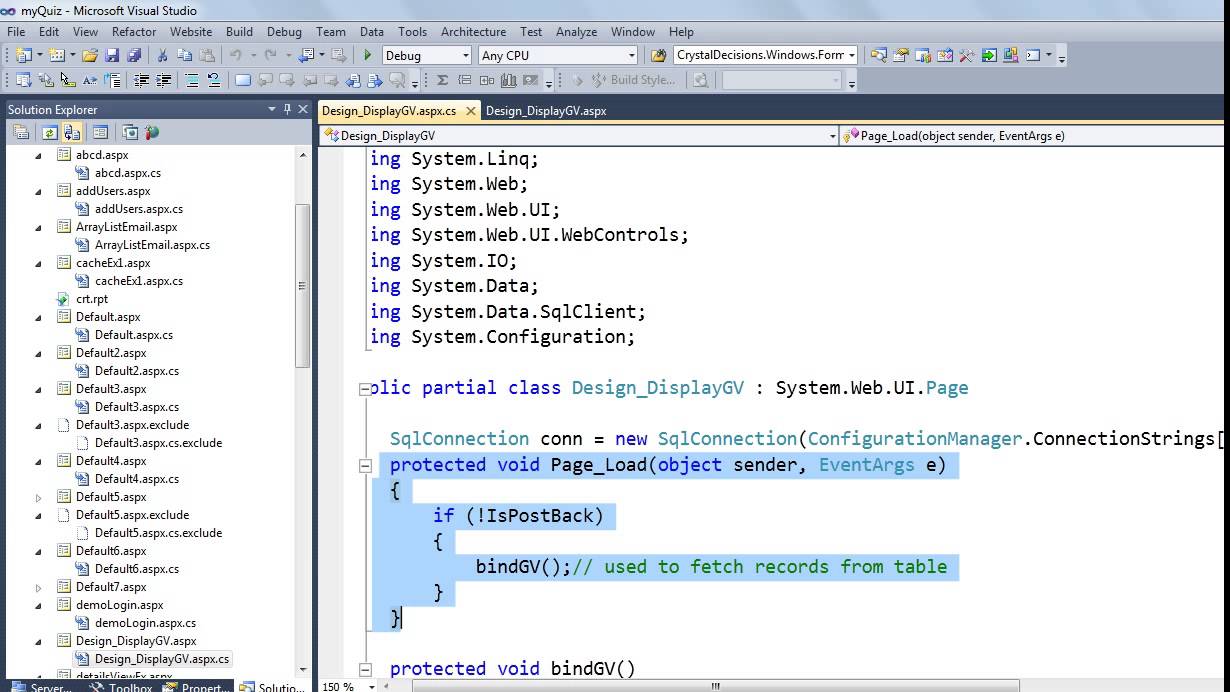Open the Analyze menu
The height and width of the screenshot is (692, 1230).
pyautogui.click(x=576, y=31)
